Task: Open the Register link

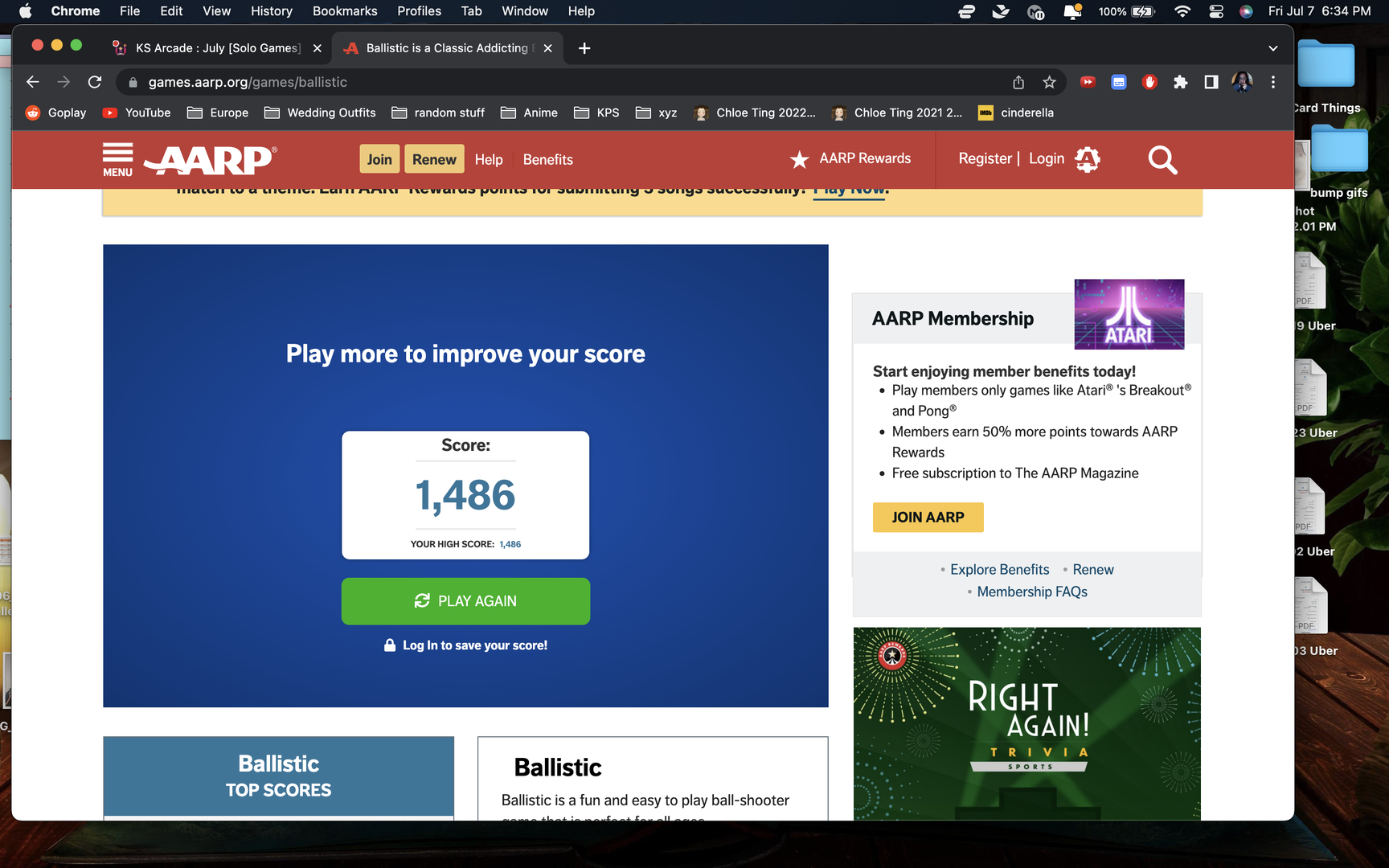Action: click(985, 159)
